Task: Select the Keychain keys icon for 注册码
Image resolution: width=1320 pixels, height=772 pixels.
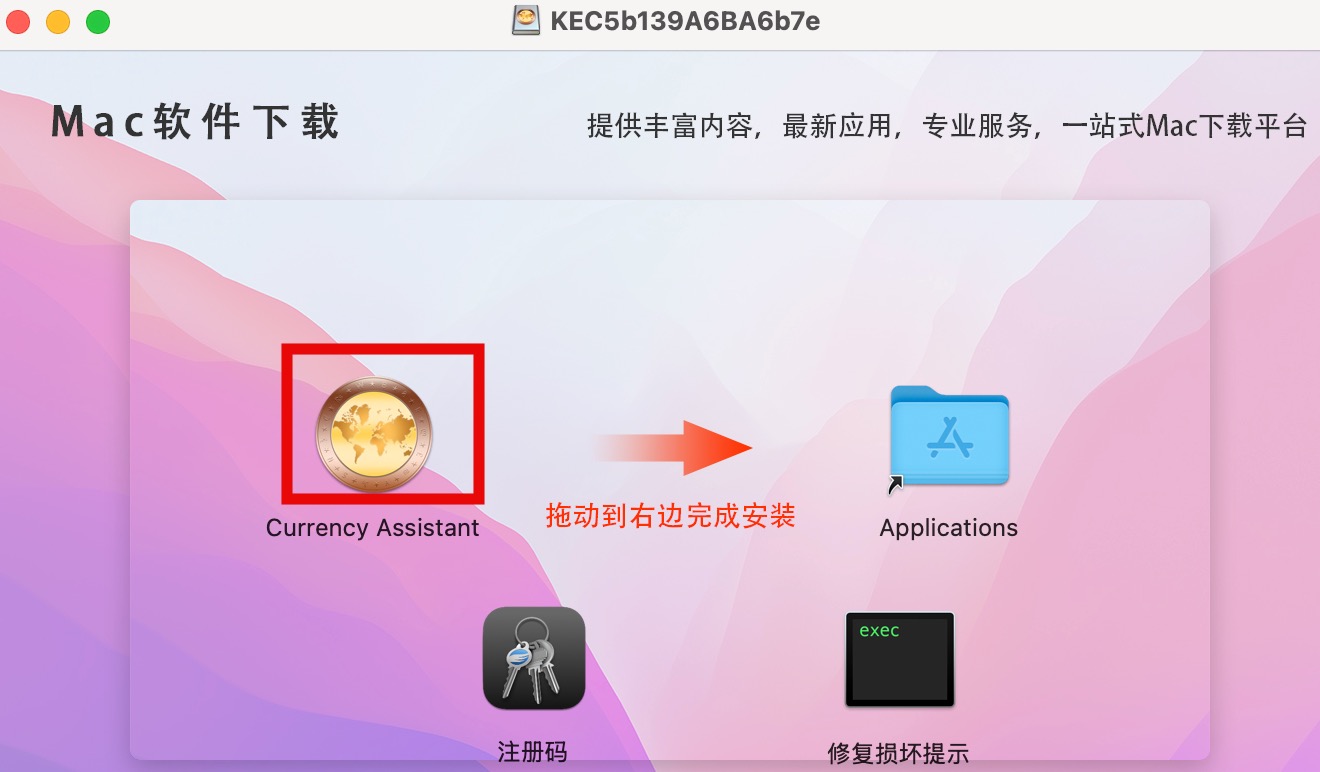Action: pos(534,658)
